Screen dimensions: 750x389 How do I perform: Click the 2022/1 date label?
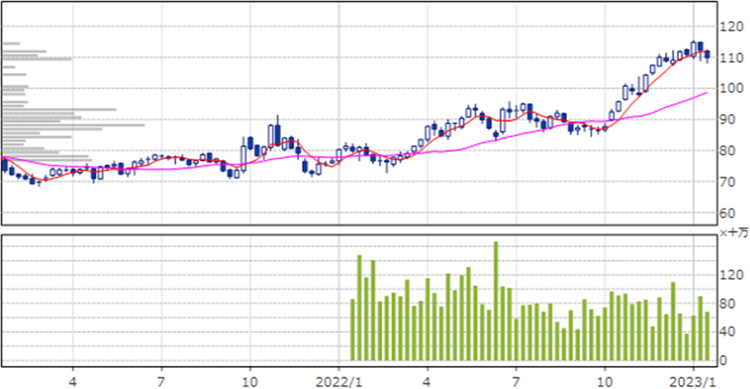tap(339, 382)
